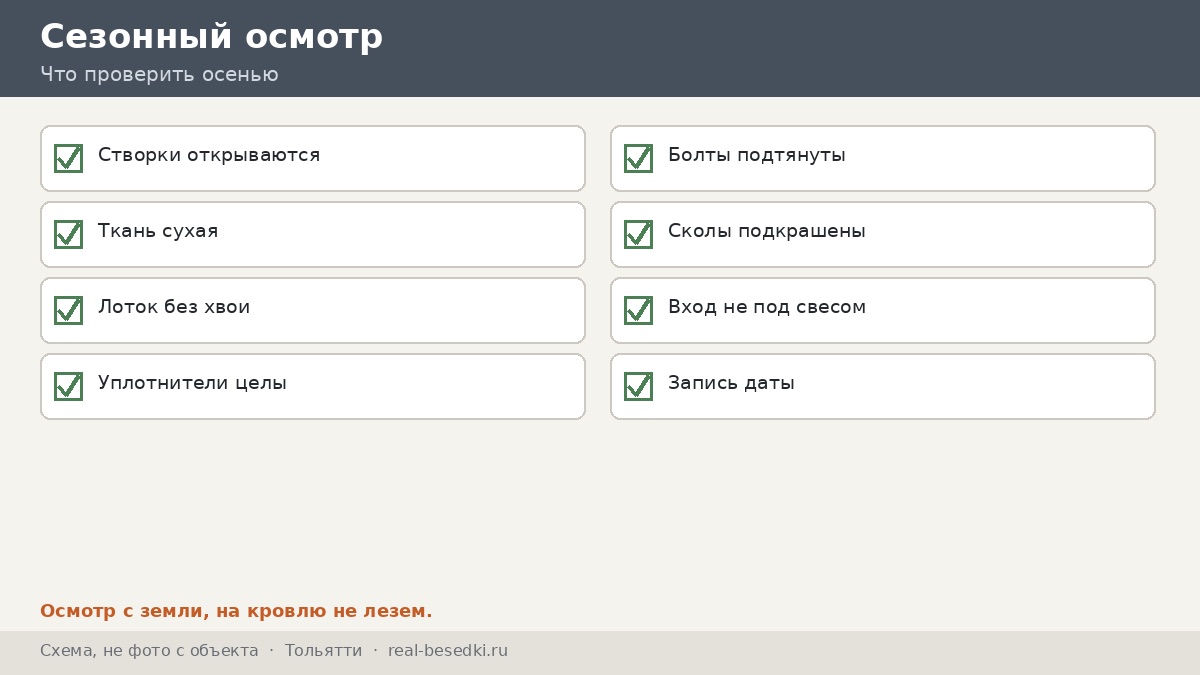Toggle the "Уплотнители целы" checkbox

tap(68, 386)
